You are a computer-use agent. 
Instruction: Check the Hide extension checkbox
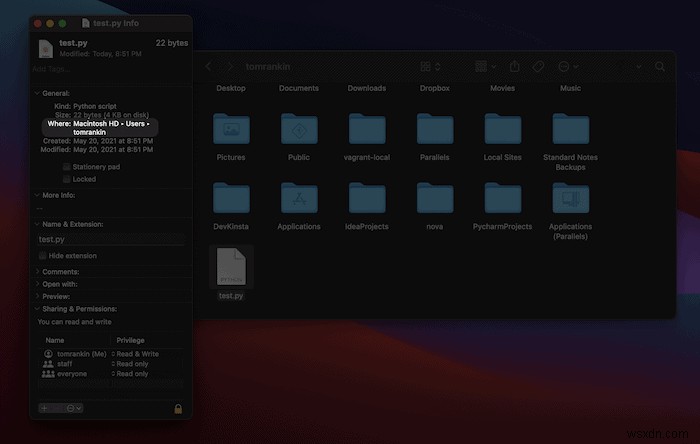(42, 256)
